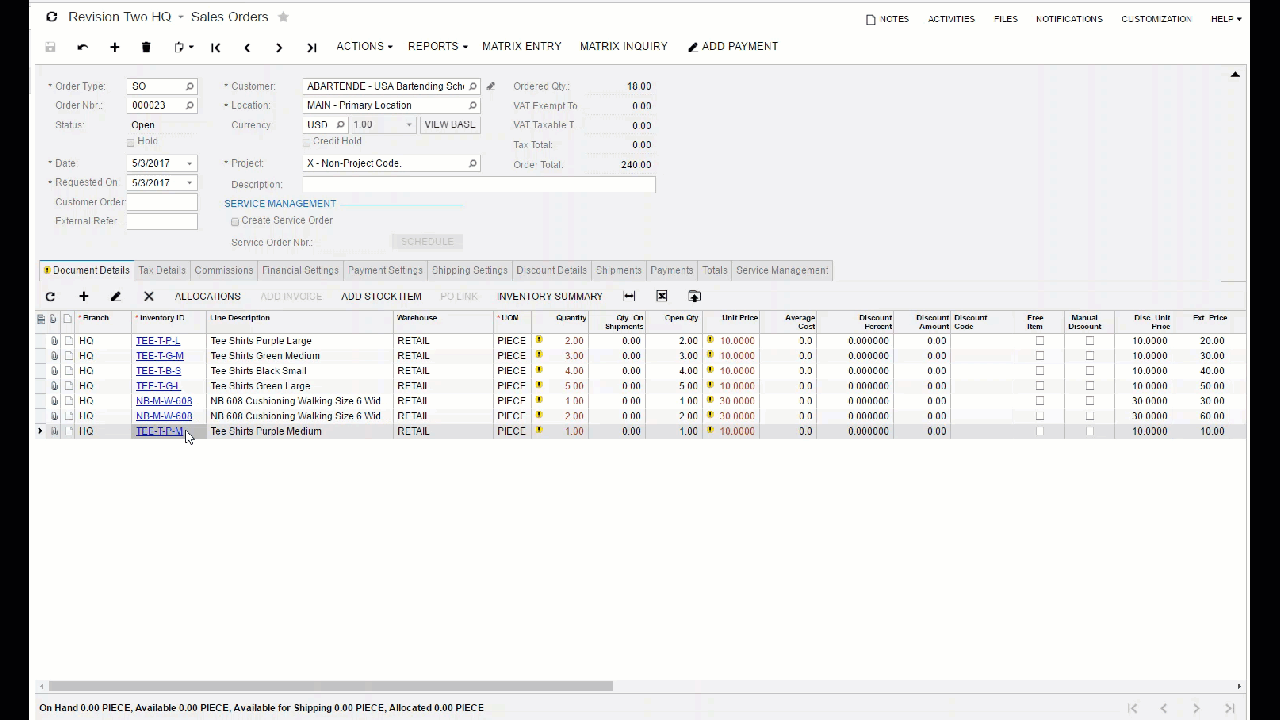This screenshot has width=1280, height=720.
Task: Add a new sales order record
Action: (114, 46)
